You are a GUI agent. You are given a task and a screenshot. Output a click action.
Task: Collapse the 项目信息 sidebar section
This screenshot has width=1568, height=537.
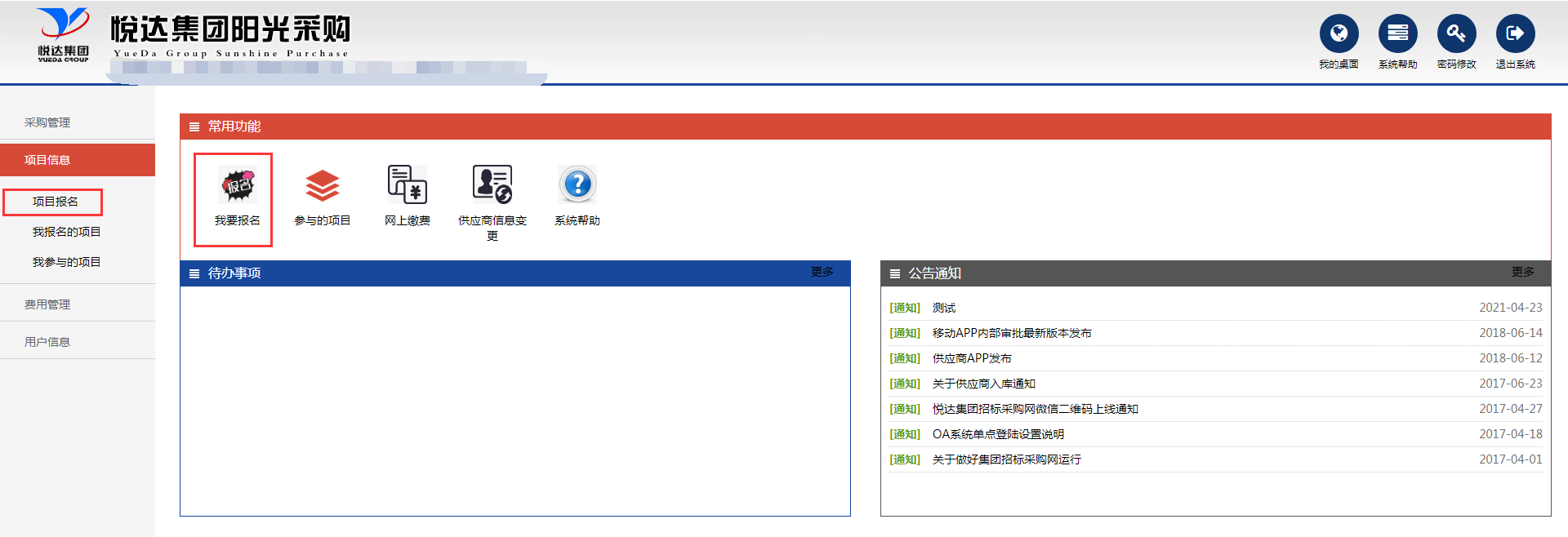(x=47, y=160)
